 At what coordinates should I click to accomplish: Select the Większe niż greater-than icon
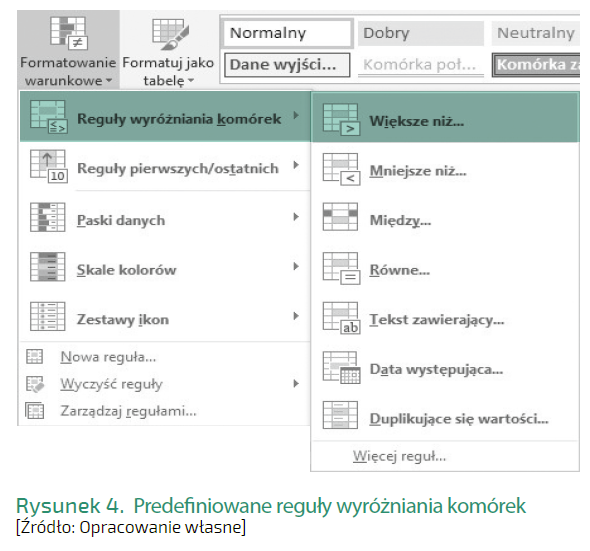341,120
